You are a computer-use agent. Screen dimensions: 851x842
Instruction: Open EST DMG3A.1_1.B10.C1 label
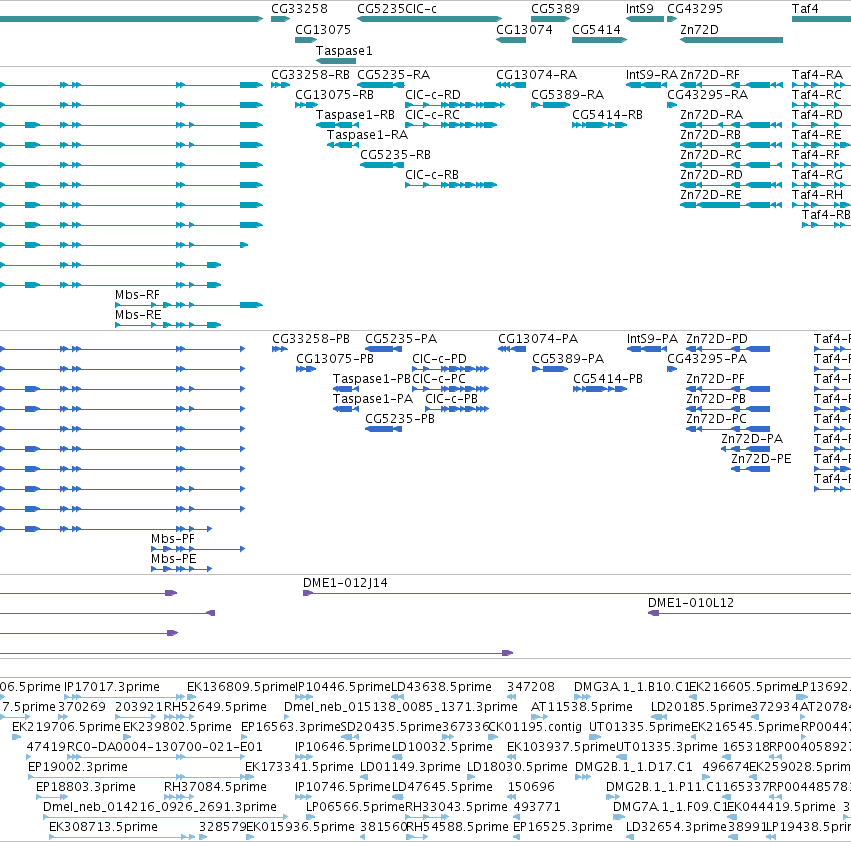[631, 687]
